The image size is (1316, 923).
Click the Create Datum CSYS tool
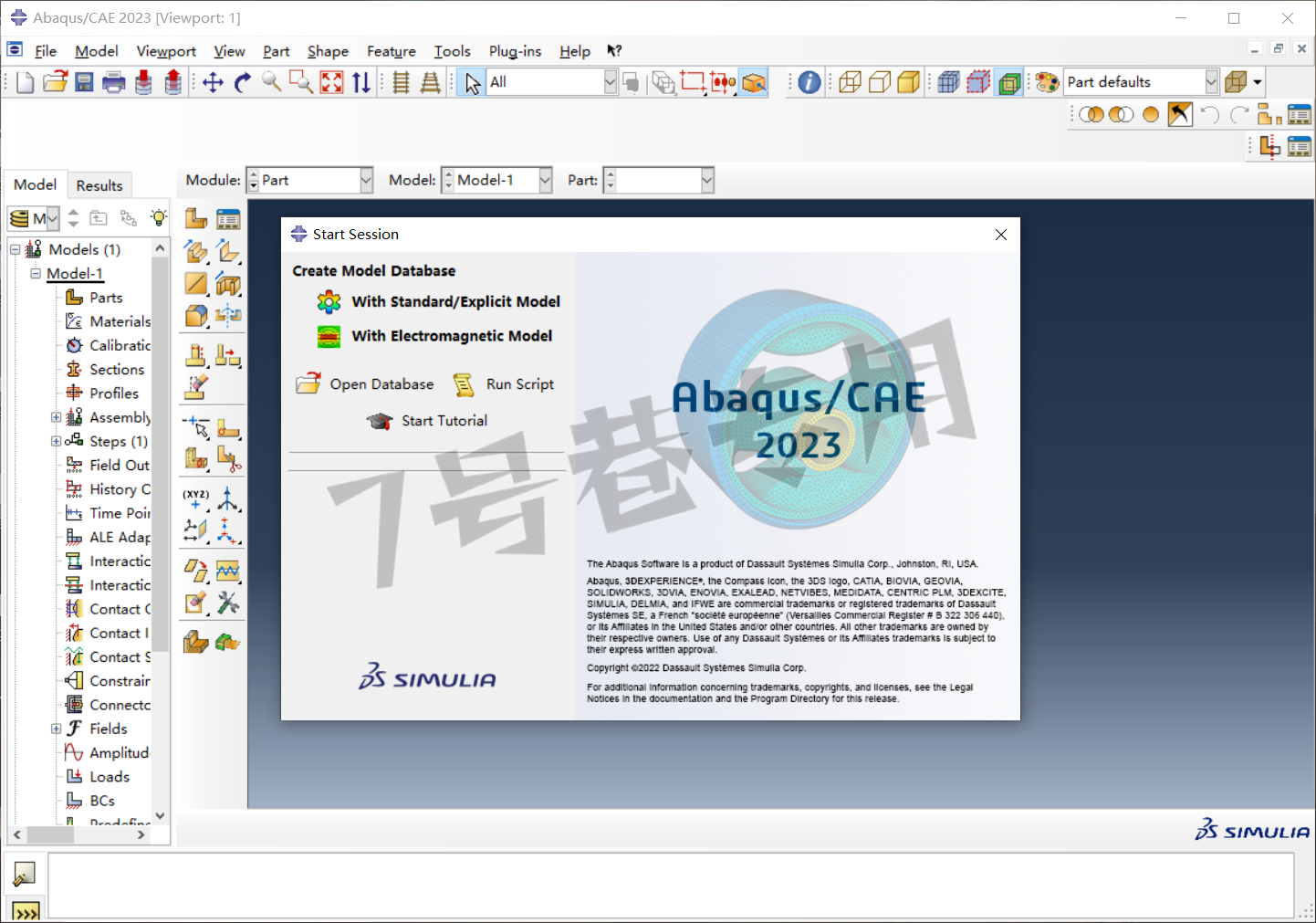228,498
